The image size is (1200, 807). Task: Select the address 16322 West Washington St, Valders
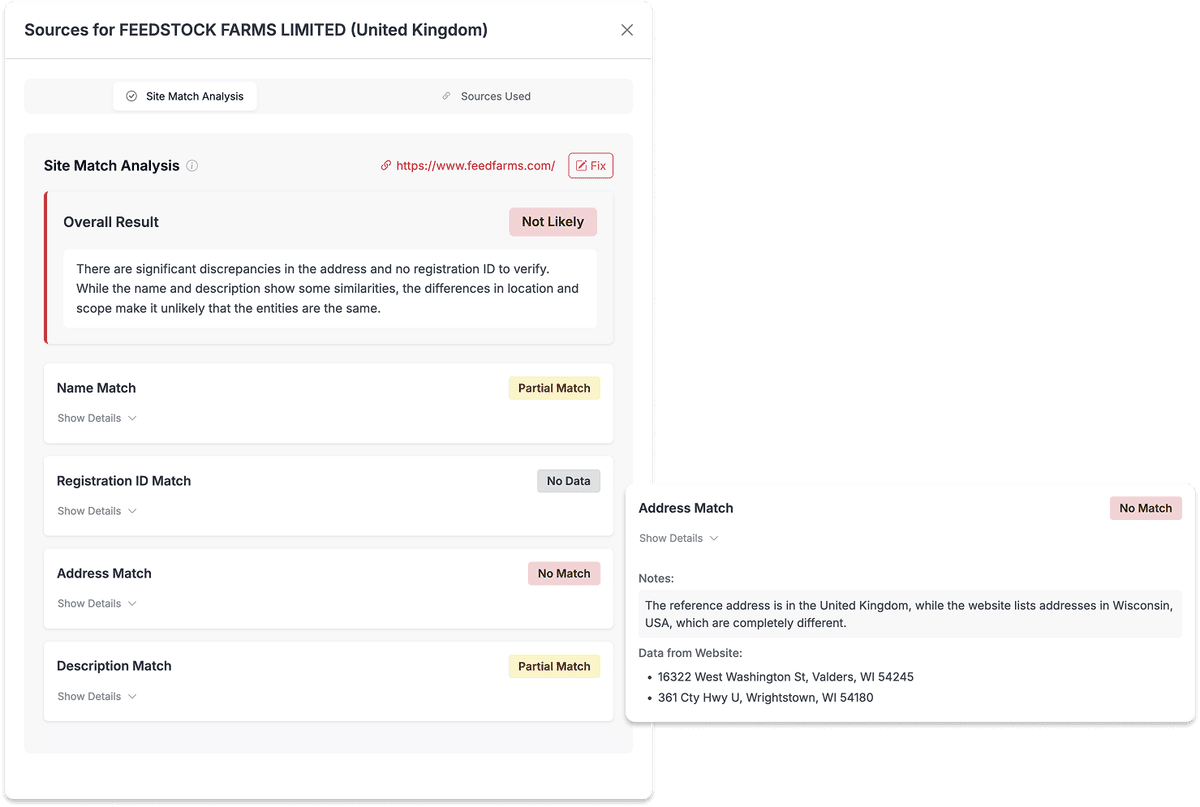pos(785,677)
